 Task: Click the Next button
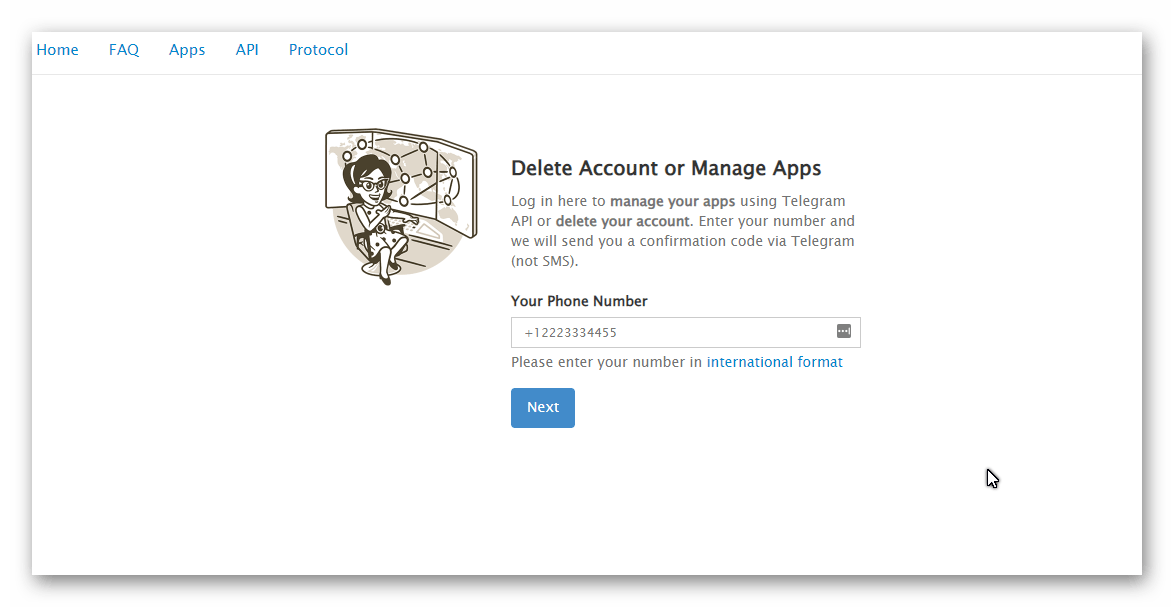543,408
